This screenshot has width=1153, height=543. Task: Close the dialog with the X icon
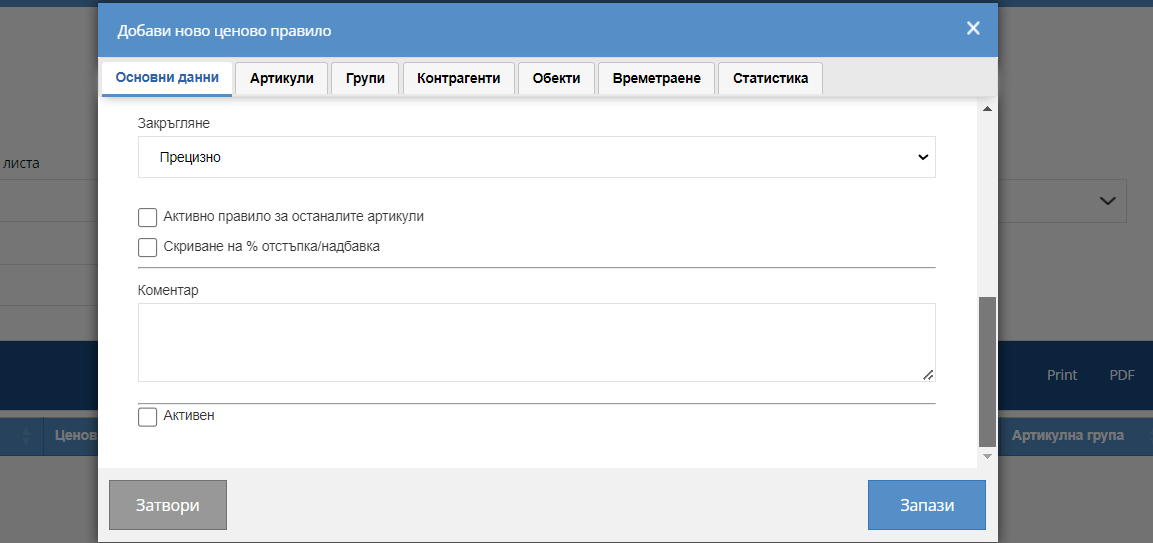[973, 29]
